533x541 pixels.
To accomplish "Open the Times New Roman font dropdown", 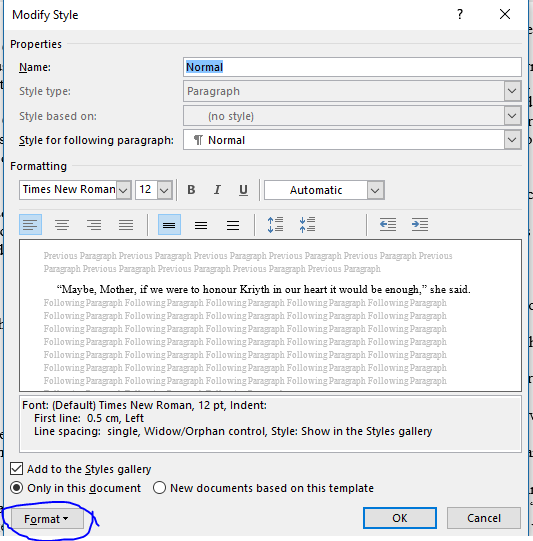I will [124, 190].
